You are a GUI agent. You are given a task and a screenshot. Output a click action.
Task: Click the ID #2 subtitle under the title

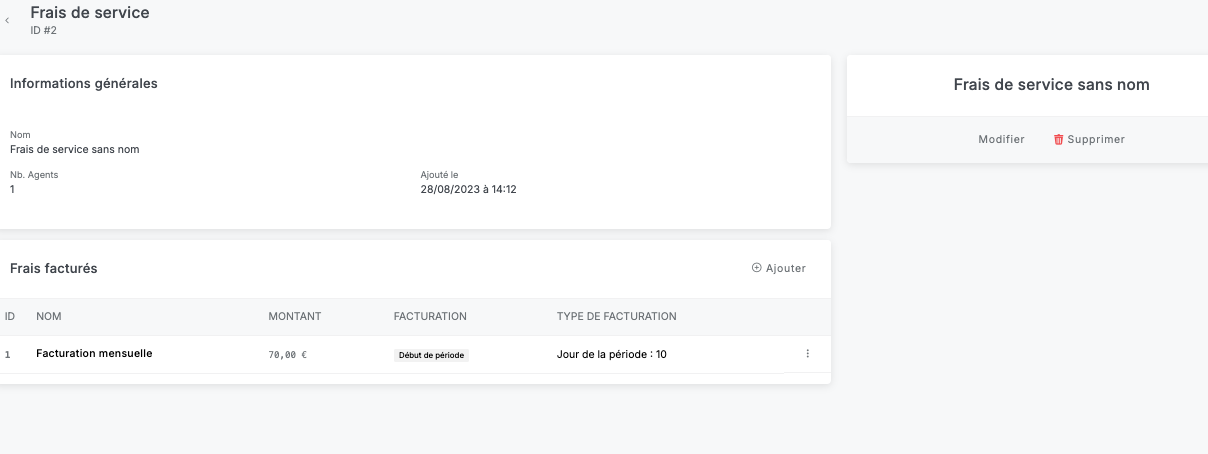click(44, 30)
